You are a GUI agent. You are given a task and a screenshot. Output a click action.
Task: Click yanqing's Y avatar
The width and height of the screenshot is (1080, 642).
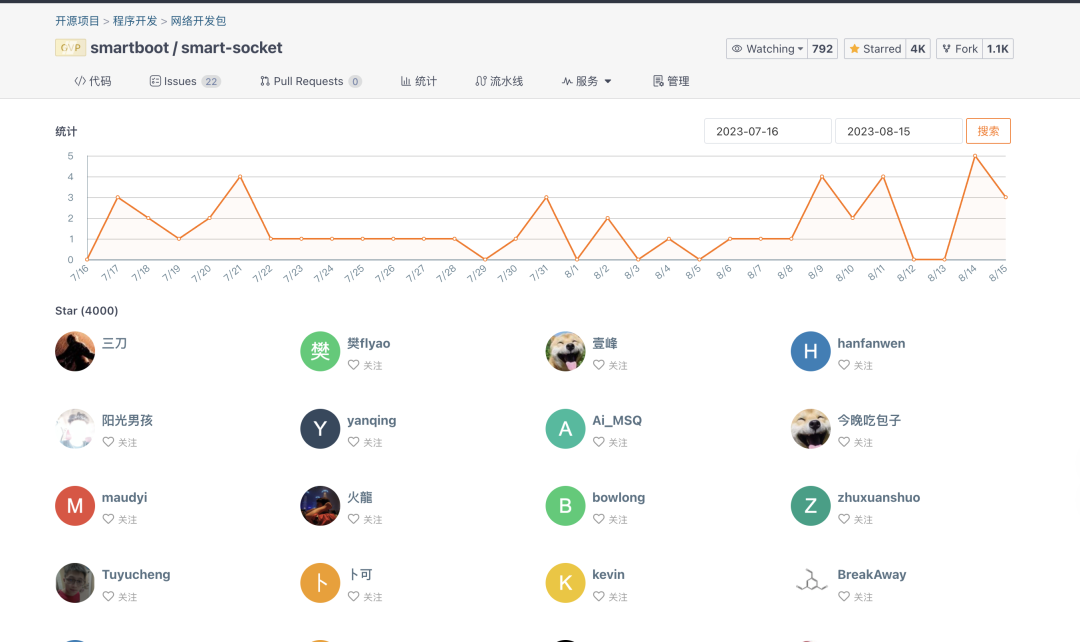[320, 428]
